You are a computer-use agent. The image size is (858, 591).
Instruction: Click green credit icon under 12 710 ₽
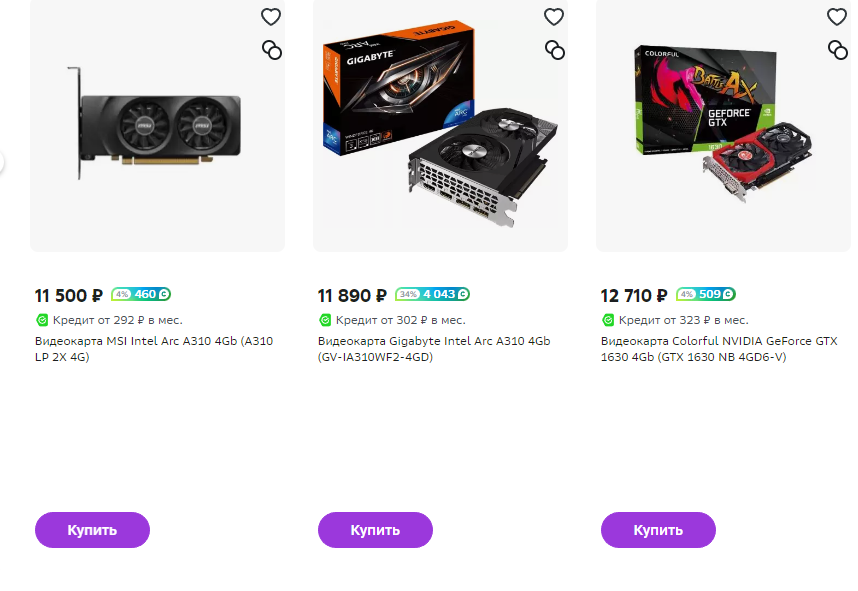[608, 320]
